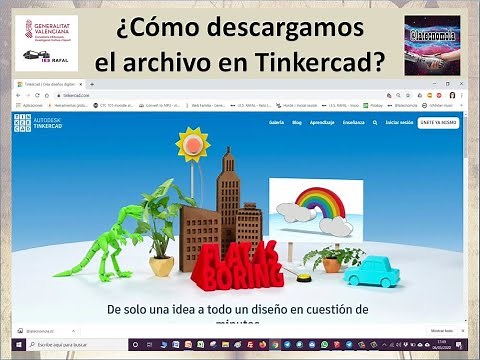
Task: Go to Aprendizaje section
Action: click(x=322, y=122)
